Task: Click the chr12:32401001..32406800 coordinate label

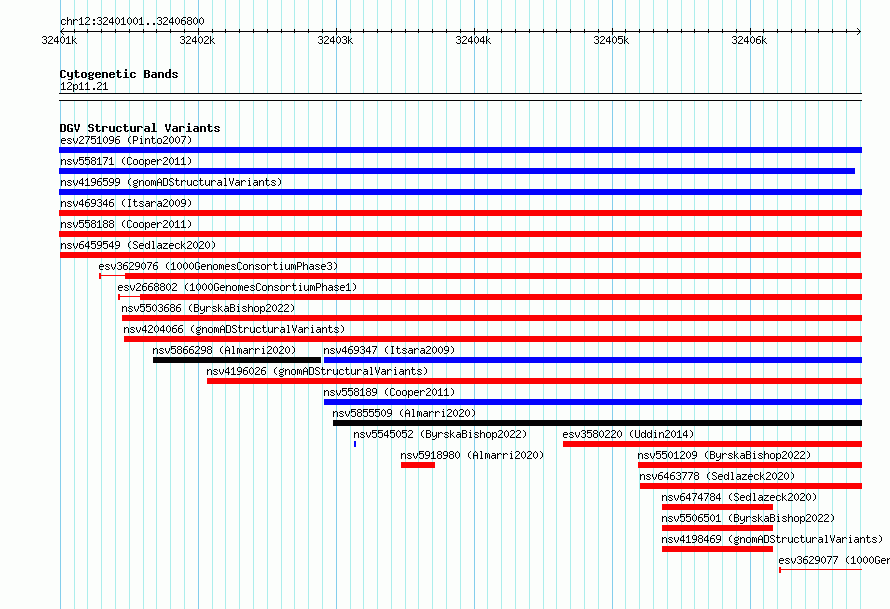Action: 132,22
